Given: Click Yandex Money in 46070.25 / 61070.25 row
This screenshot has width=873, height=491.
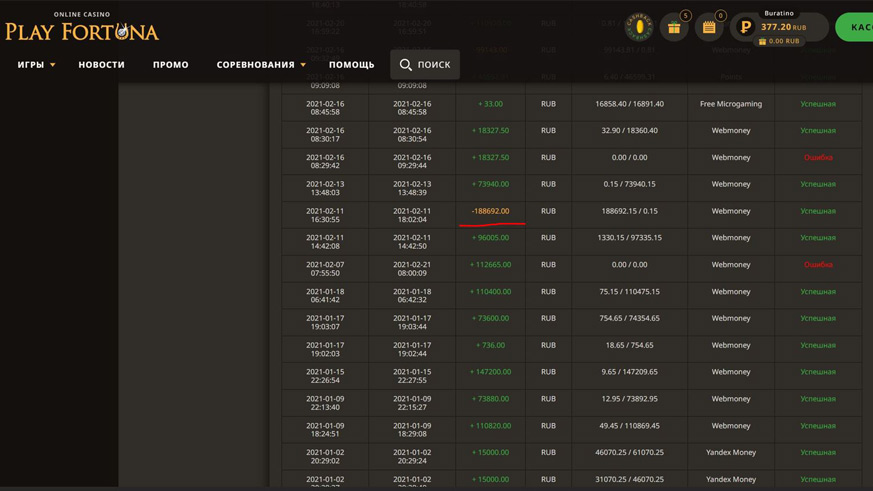Looking at the screenshot, I should (x=730, y=453).
